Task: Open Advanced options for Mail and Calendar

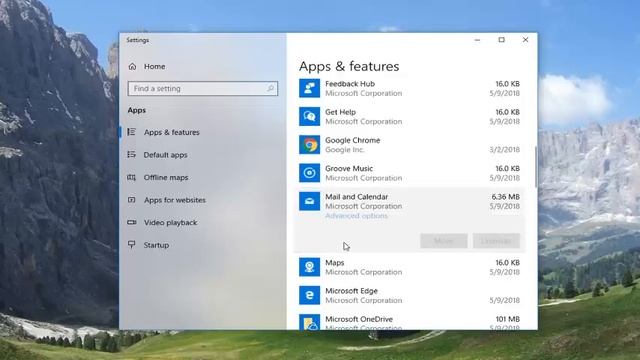Action: click(x=356, y=216)
